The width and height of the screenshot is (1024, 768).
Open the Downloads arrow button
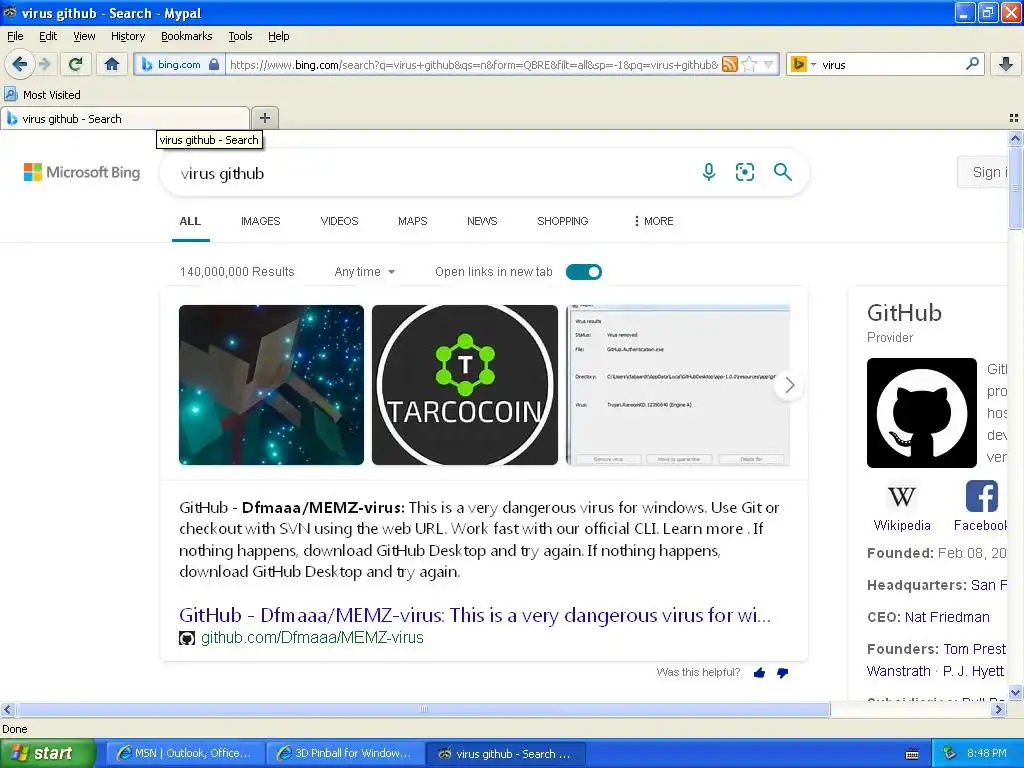[1006, 64]
